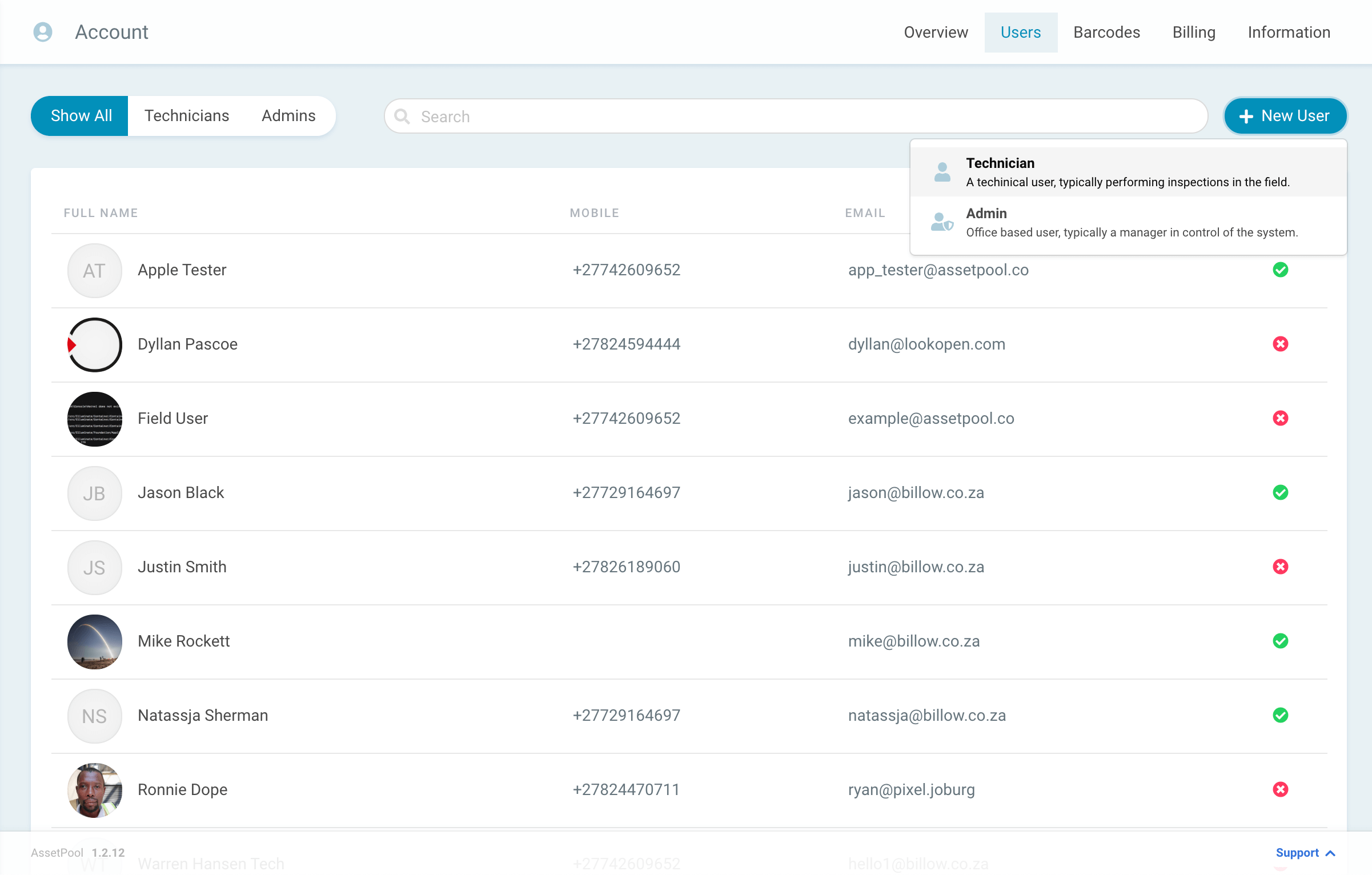The height and width of the screenshot is (875, 1372).
Task: Click Mike Rockett's profile photo
Action: [x=94, y=641]
